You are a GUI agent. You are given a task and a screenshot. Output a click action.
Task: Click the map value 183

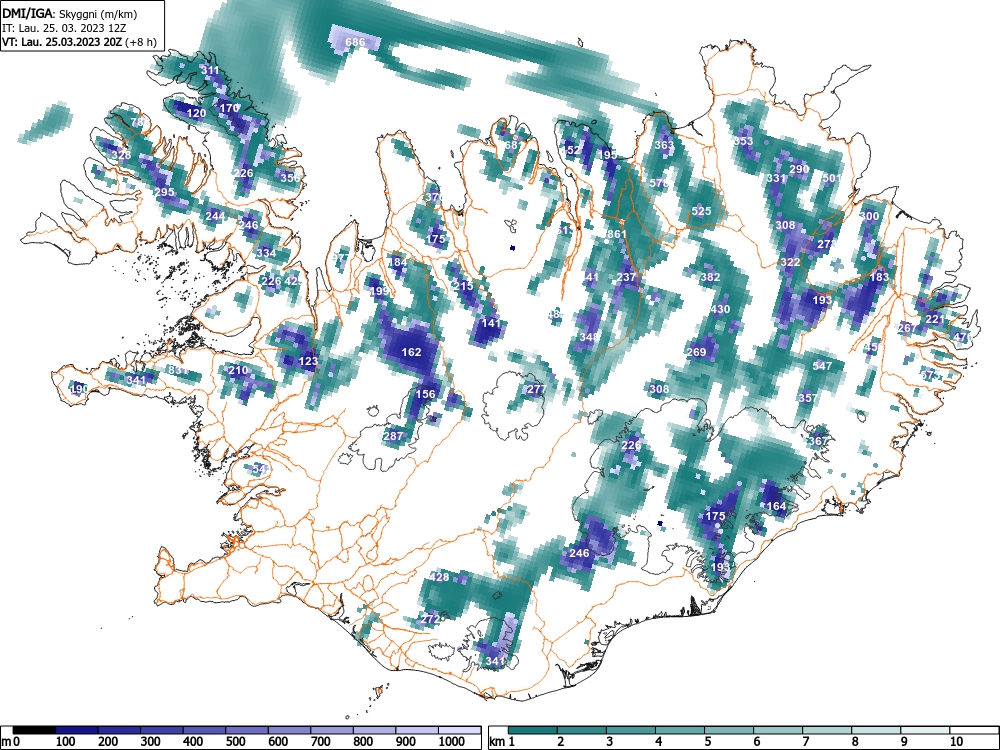click(879, 277)
